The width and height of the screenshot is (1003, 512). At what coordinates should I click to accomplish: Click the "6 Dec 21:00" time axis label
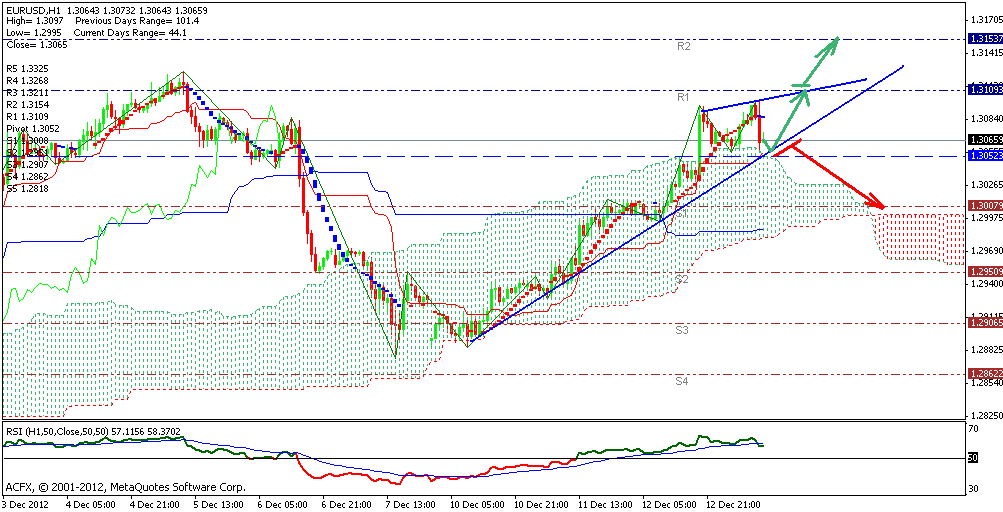(346, 504)
